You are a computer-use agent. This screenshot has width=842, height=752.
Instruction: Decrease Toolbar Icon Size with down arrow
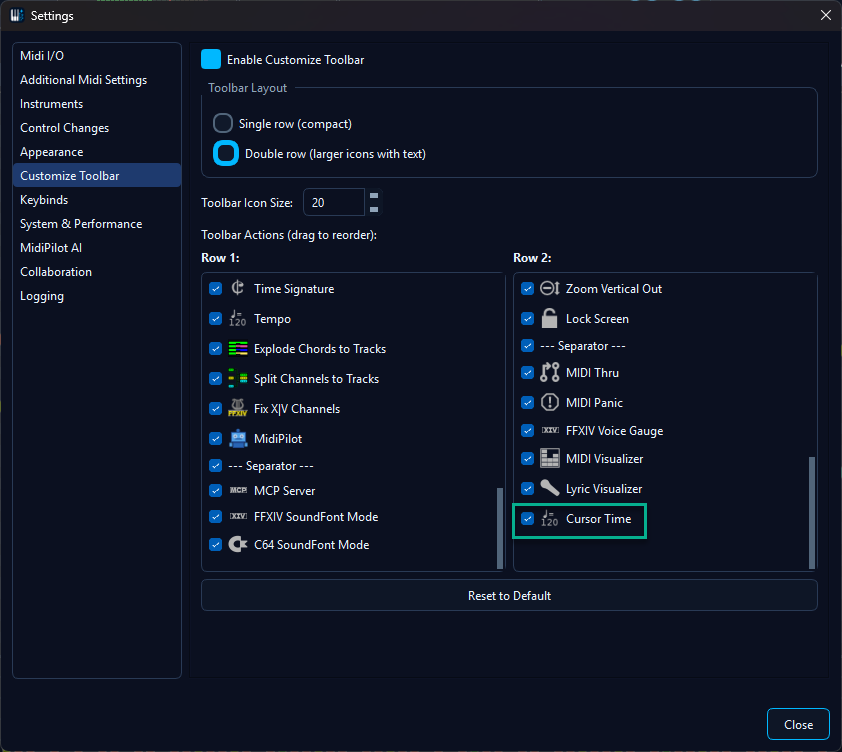coord(374,209)
